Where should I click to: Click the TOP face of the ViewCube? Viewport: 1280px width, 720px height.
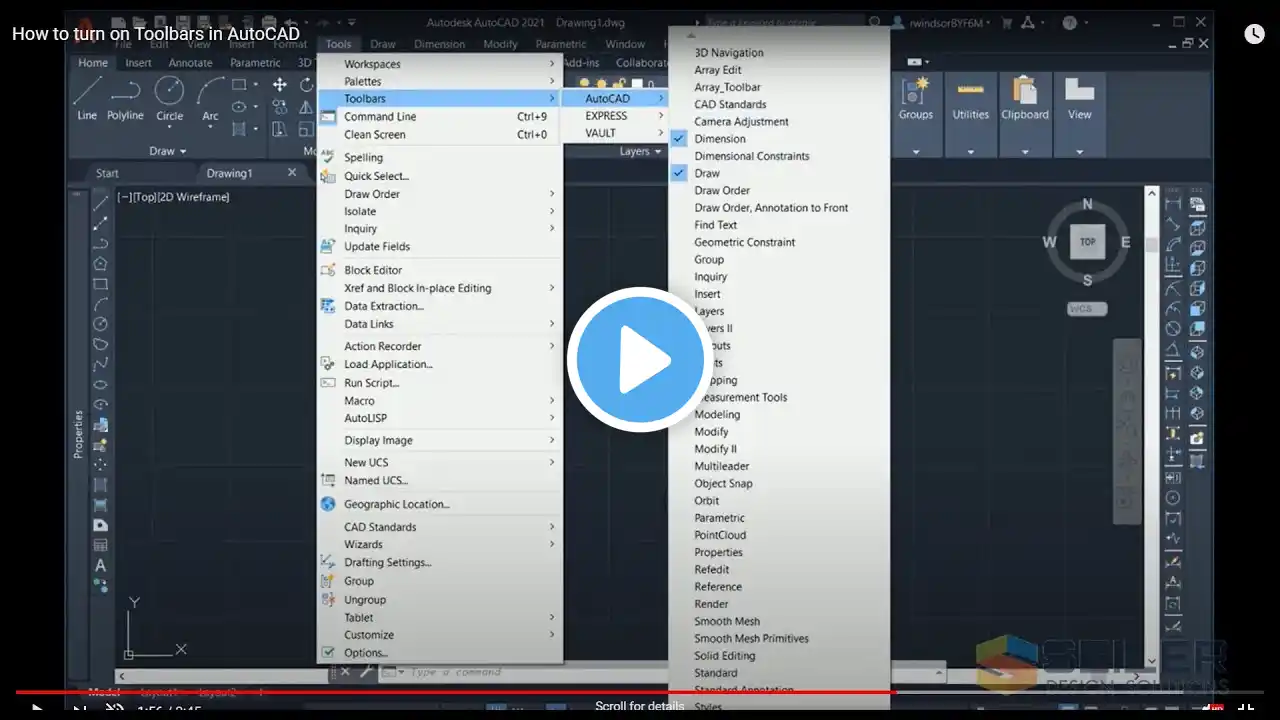(x=1087, y=242)
